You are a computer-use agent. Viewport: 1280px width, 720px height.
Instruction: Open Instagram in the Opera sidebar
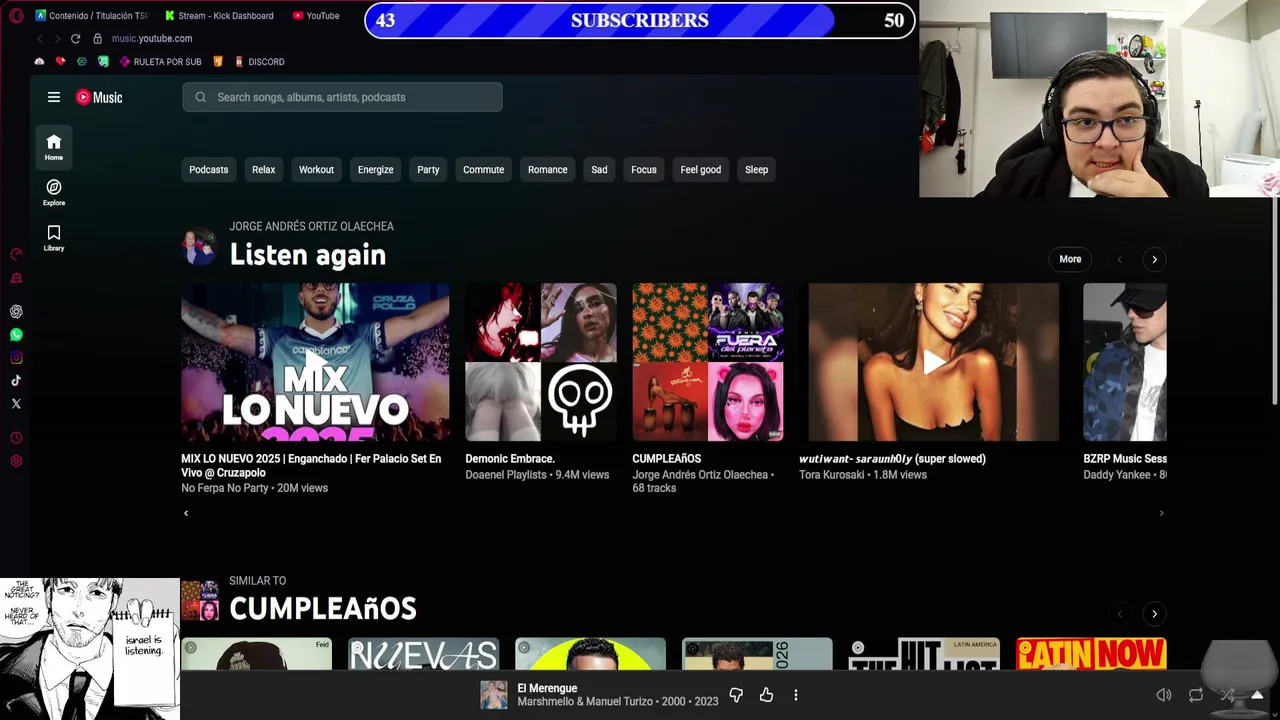click(16, 358)
